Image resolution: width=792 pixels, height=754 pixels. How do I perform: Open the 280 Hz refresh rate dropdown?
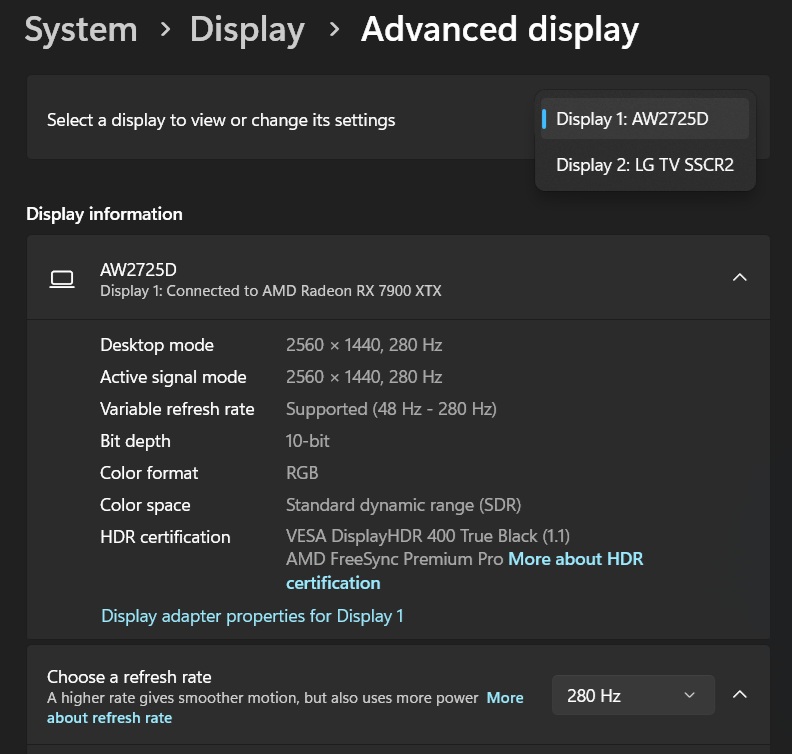click(633, 695)
